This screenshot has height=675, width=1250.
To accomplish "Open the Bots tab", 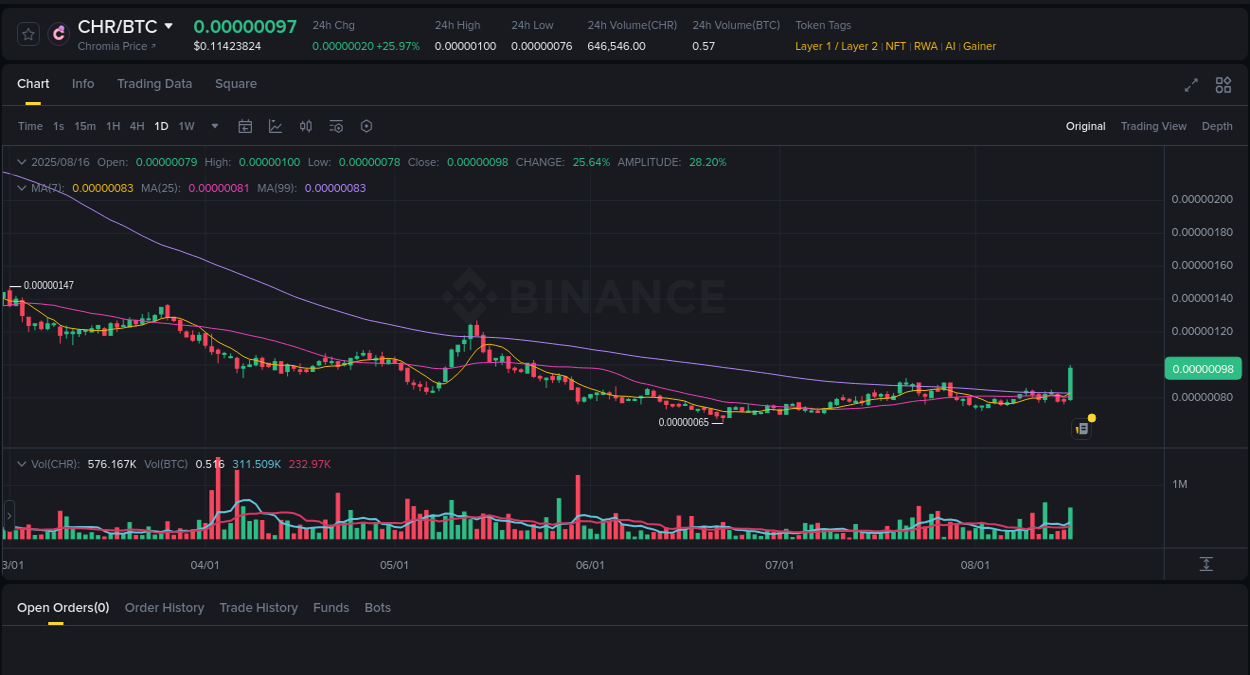I will coord(378,608).
